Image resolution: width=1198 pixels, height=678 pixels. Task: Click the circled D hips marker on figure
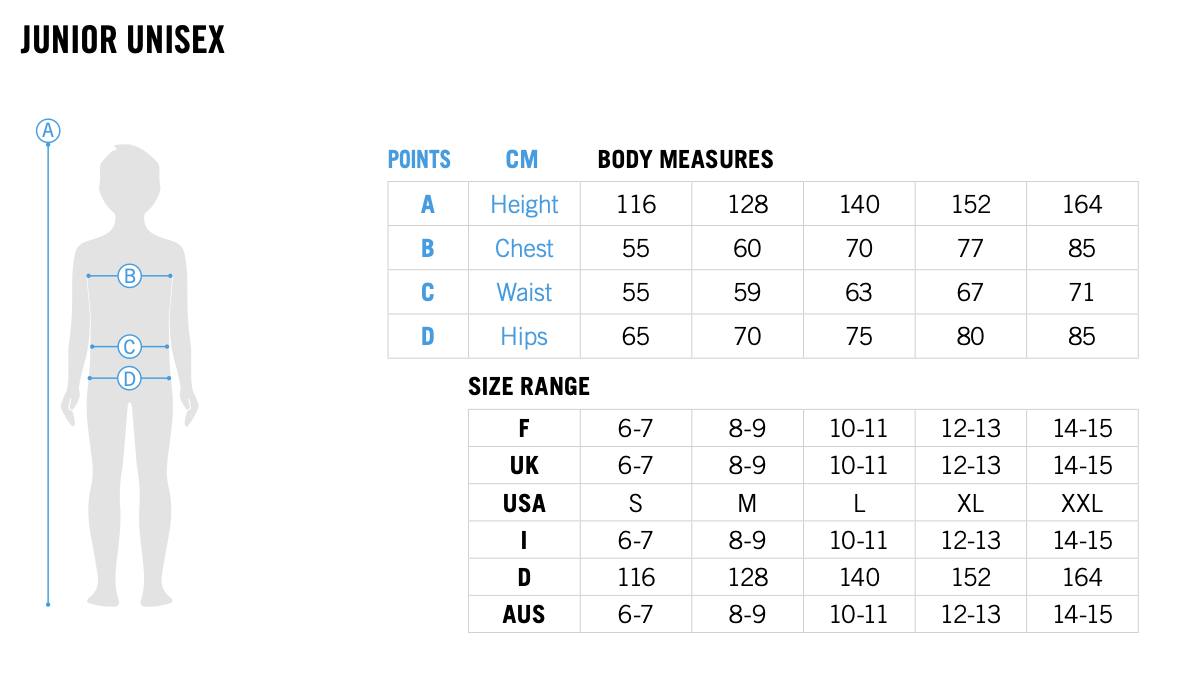tap(129, 378)
